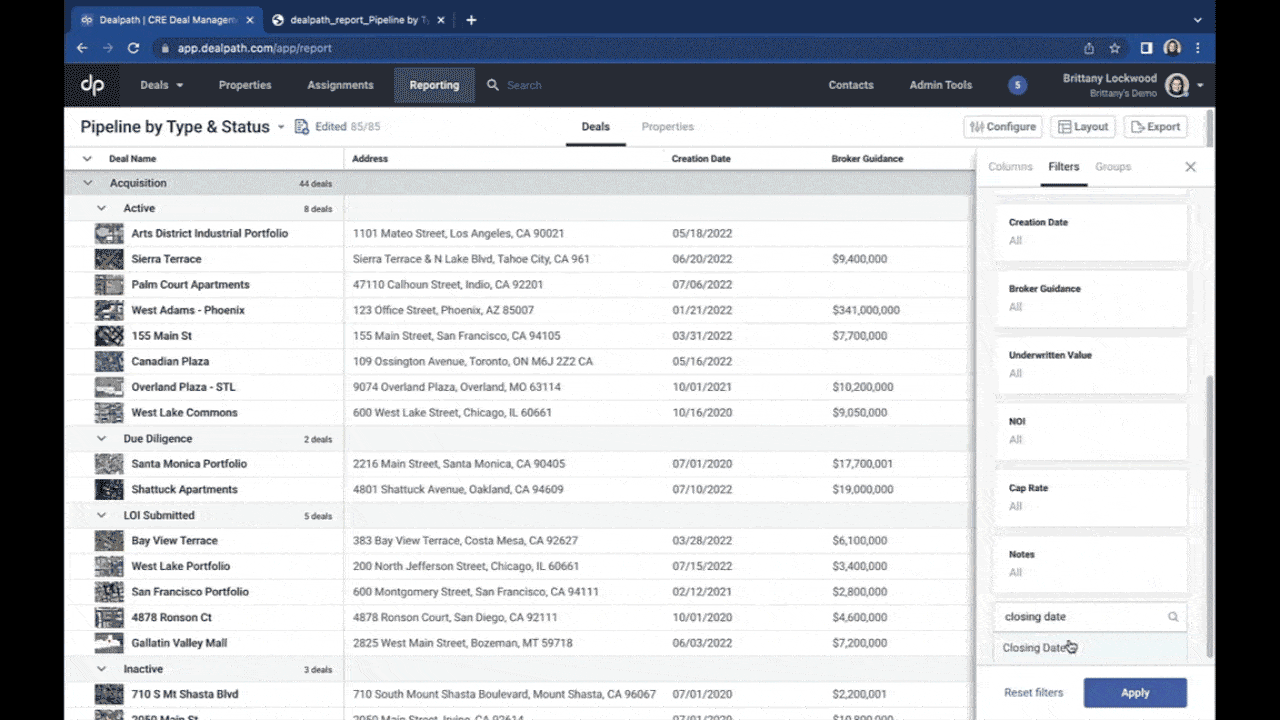Screen dimensions: 1280x720
Task: Switch to the Properties report tab
Action: [668, 127]
